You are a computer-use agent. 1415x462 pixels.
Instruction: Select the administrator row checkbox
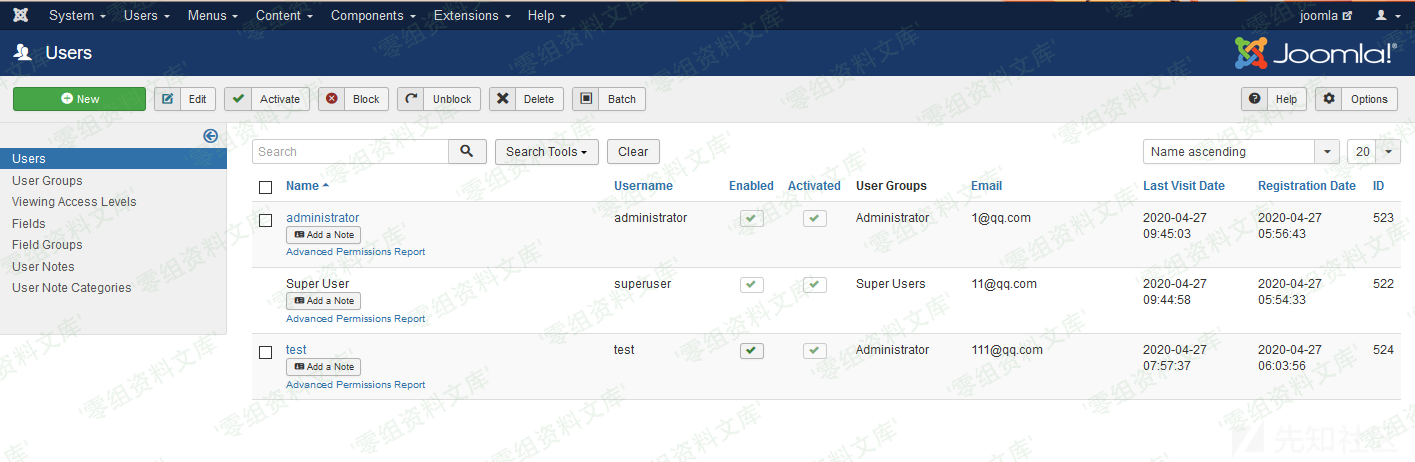pyautogui.click(x=266, y=220)
